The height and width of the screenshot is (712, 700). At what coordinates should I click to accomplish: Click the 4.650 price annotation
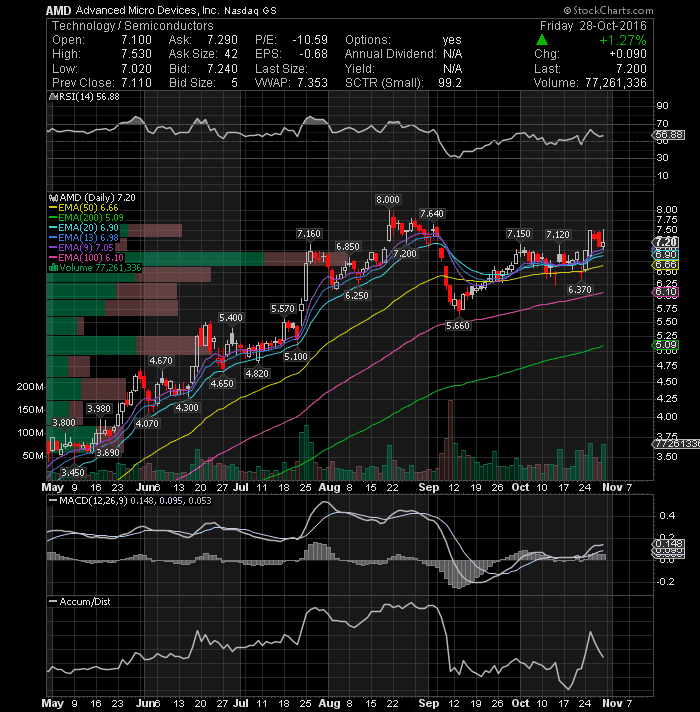coord(222,384)
